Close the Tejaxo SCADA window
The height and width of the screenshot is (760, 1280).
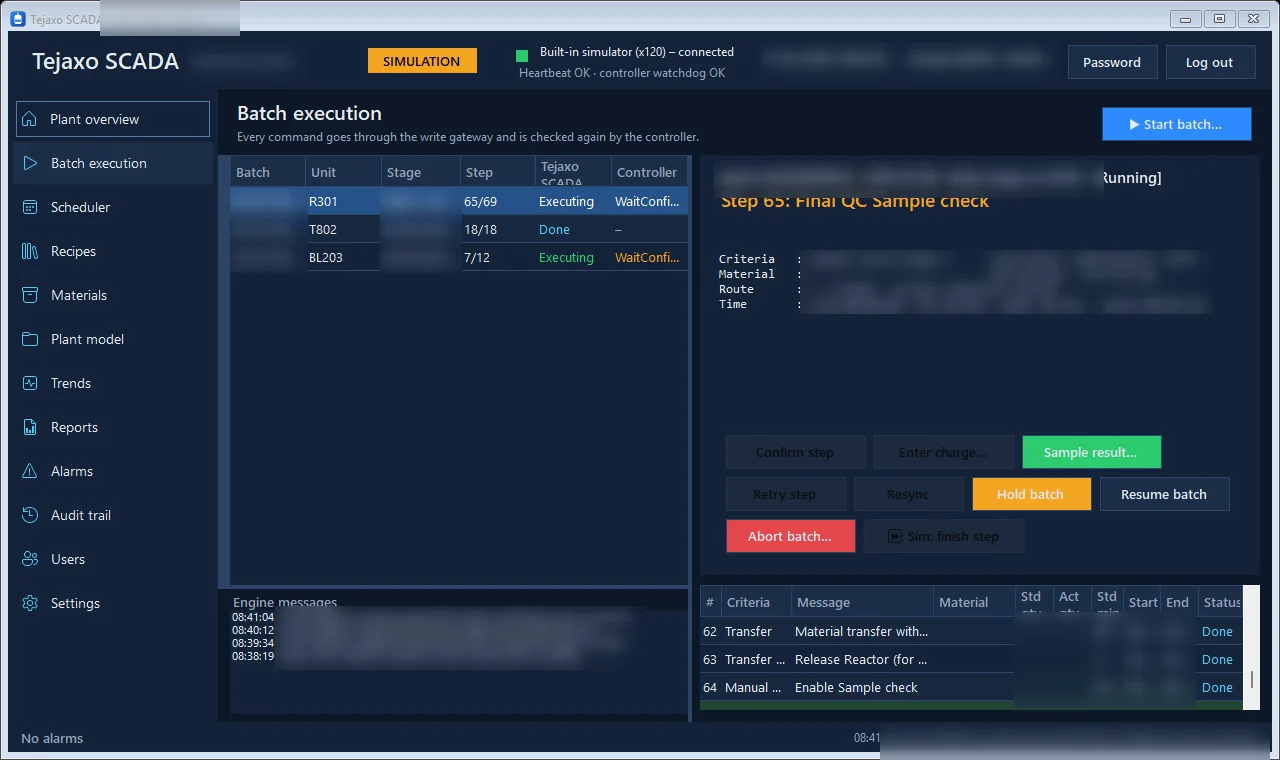click(x=1252, y=18)
